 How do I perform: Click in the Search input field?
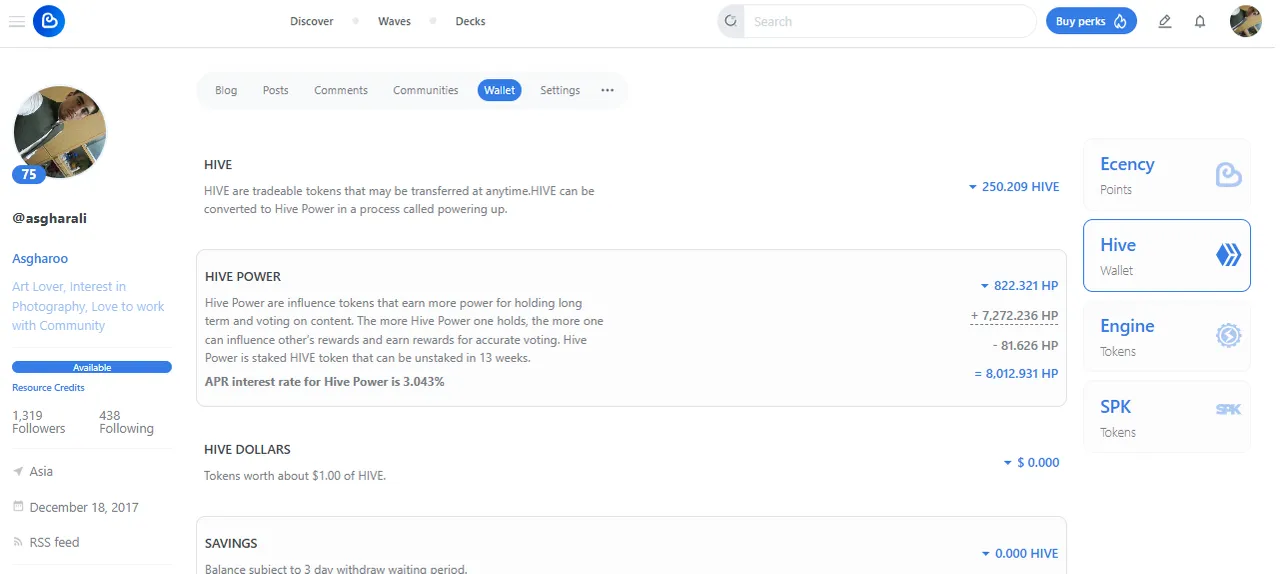pyautogui.click(x=889, y=21)
